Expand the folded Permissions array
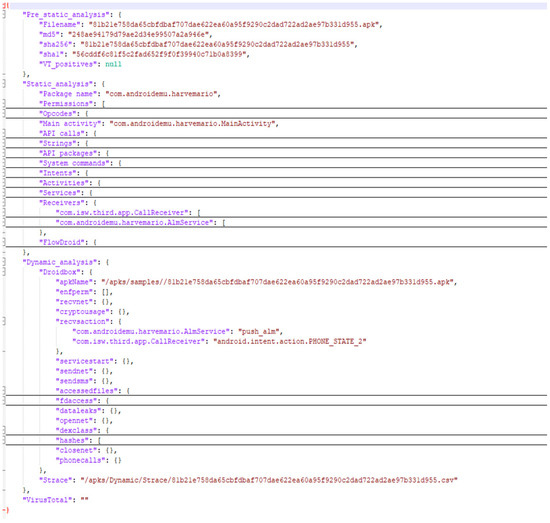The width and height of the screenshot is (550, 523). coord(4,103)
